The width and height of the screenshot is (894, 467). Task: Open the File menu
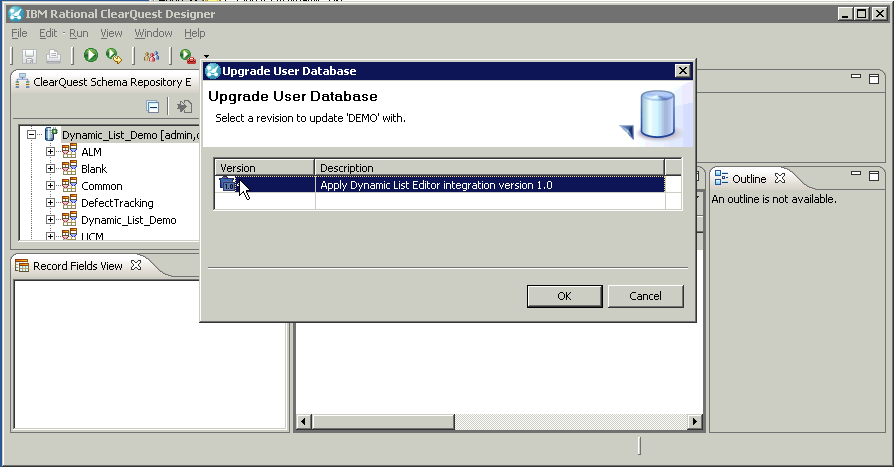[19, 33]
